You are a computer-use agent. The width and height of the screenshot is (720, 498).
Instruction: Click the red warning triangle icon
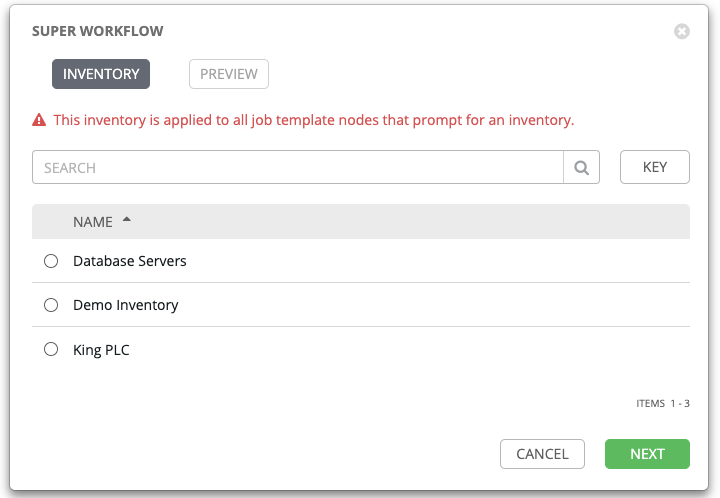39,120
